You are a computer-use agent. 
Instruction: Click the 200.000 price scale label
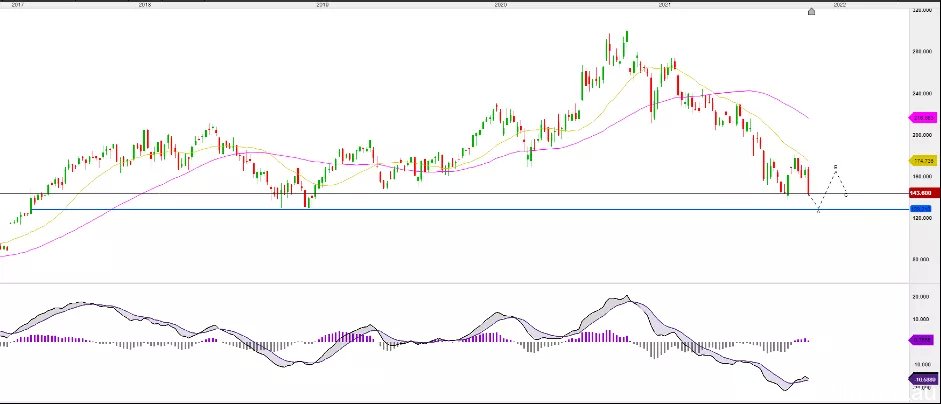922,135
